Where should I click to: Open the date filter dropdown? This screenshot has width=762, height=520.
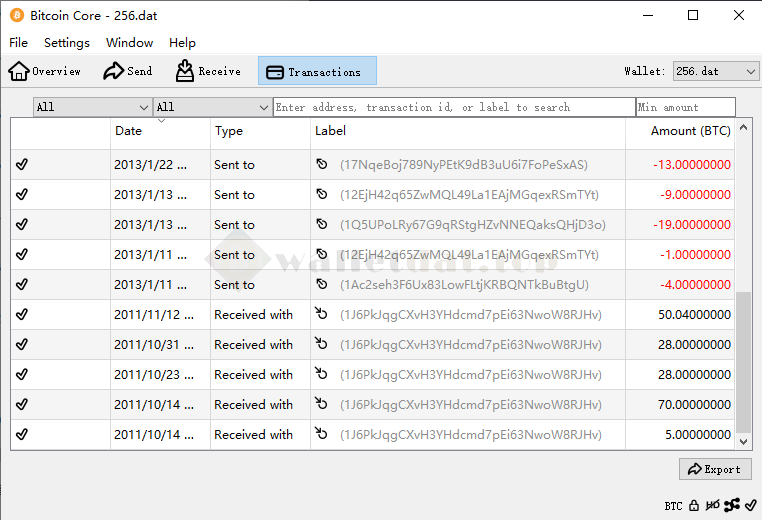(x=92, y=107)
